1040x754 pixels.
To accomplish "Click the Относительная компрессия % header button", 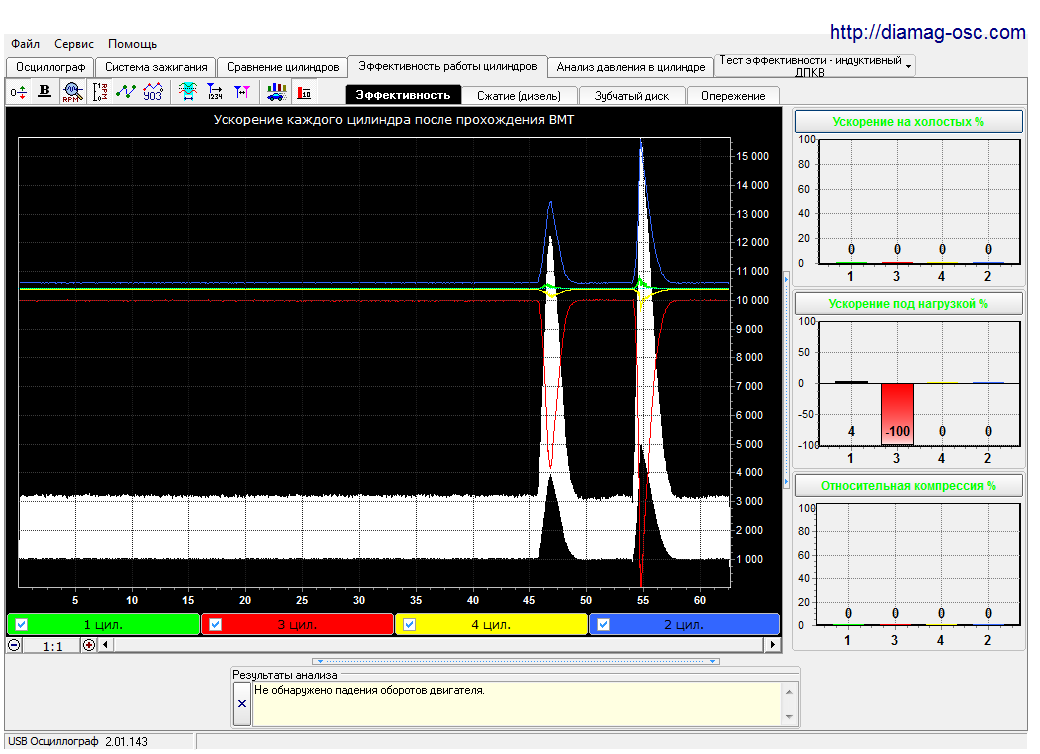I will click(x=908, y=485).
